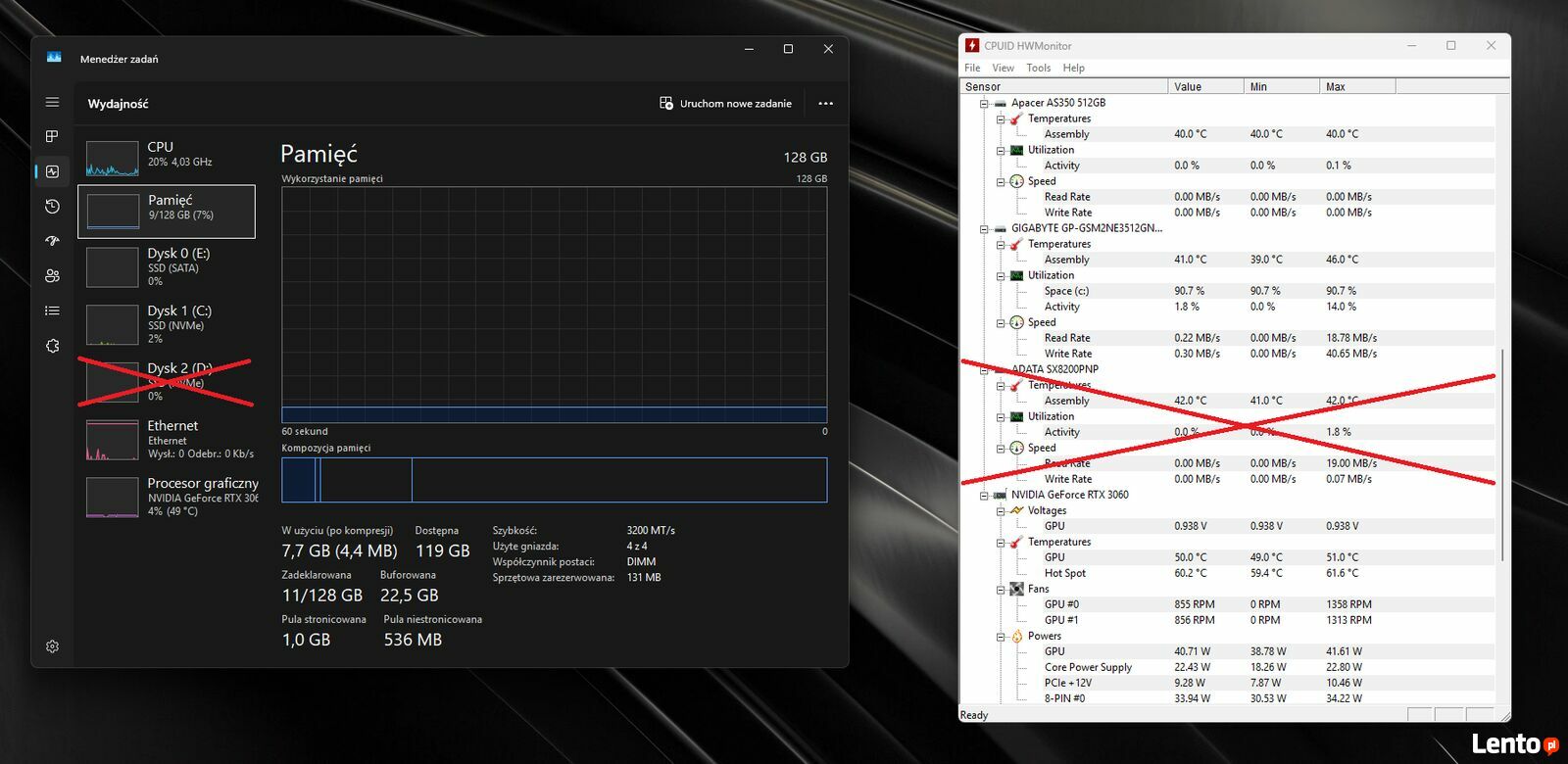The height and width of the screenshot is (764, 1568).
Task: Open Task Manager settings gear icon
Action: point(52,646)
